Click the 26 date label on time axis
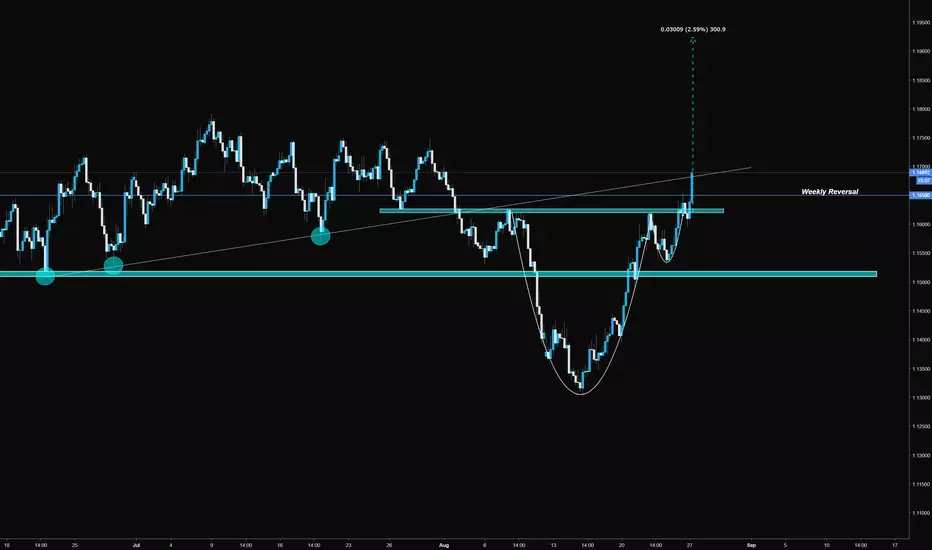The height and width of the screenshot is (550, 932). point(389,545)
